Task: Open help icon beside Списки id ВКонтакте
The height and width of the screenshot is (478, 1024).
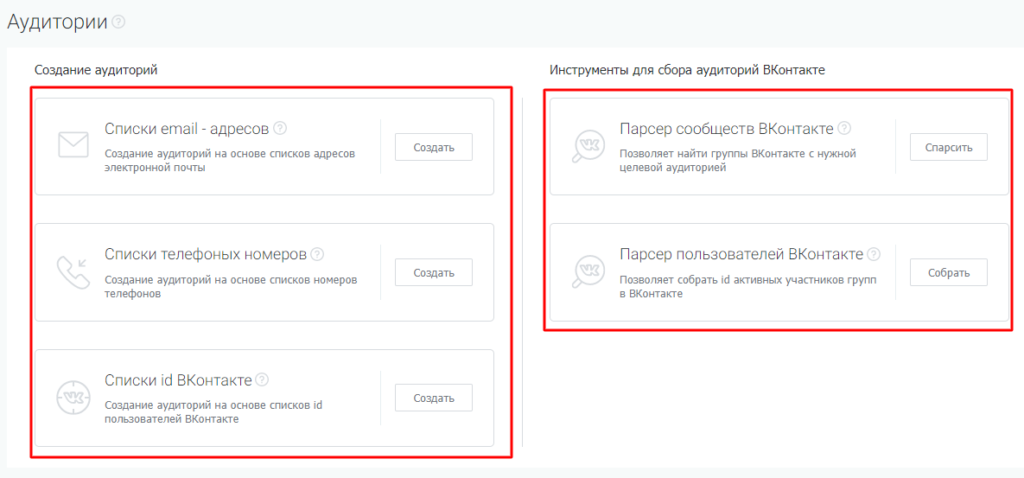Action: 262,380
